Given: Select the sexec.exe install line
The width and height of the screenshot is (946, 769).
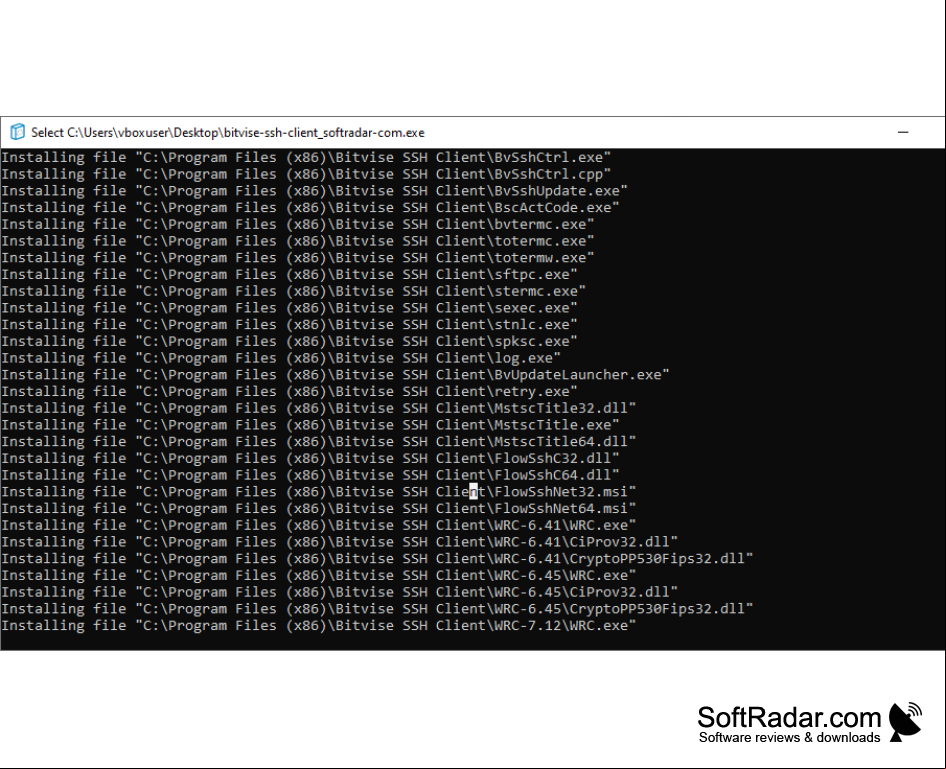Looking at the screenshot, I should click(289, 308).
